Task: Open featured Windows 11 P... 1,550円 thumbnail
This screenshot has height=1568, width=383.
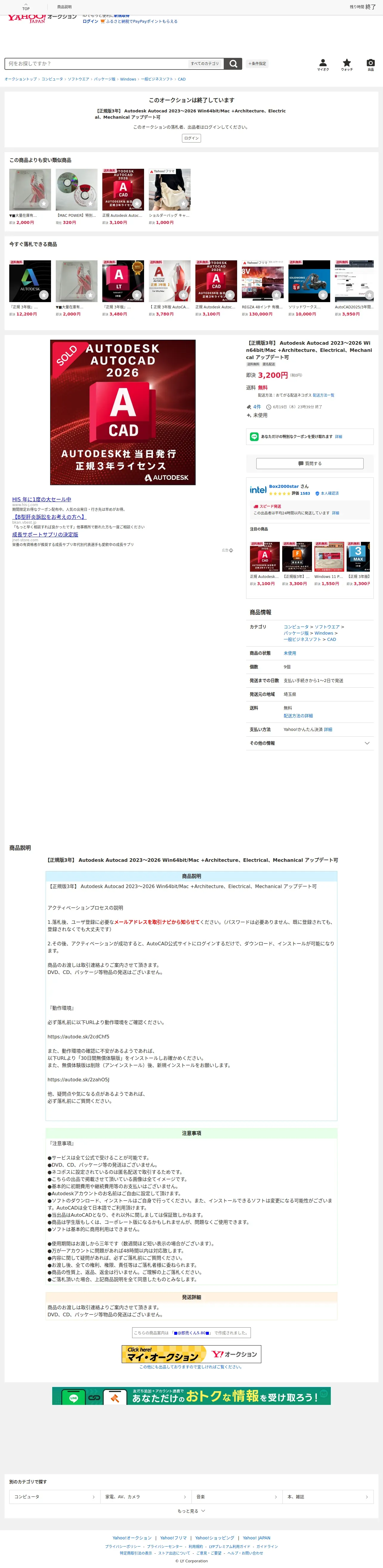Action: [329, 556]
